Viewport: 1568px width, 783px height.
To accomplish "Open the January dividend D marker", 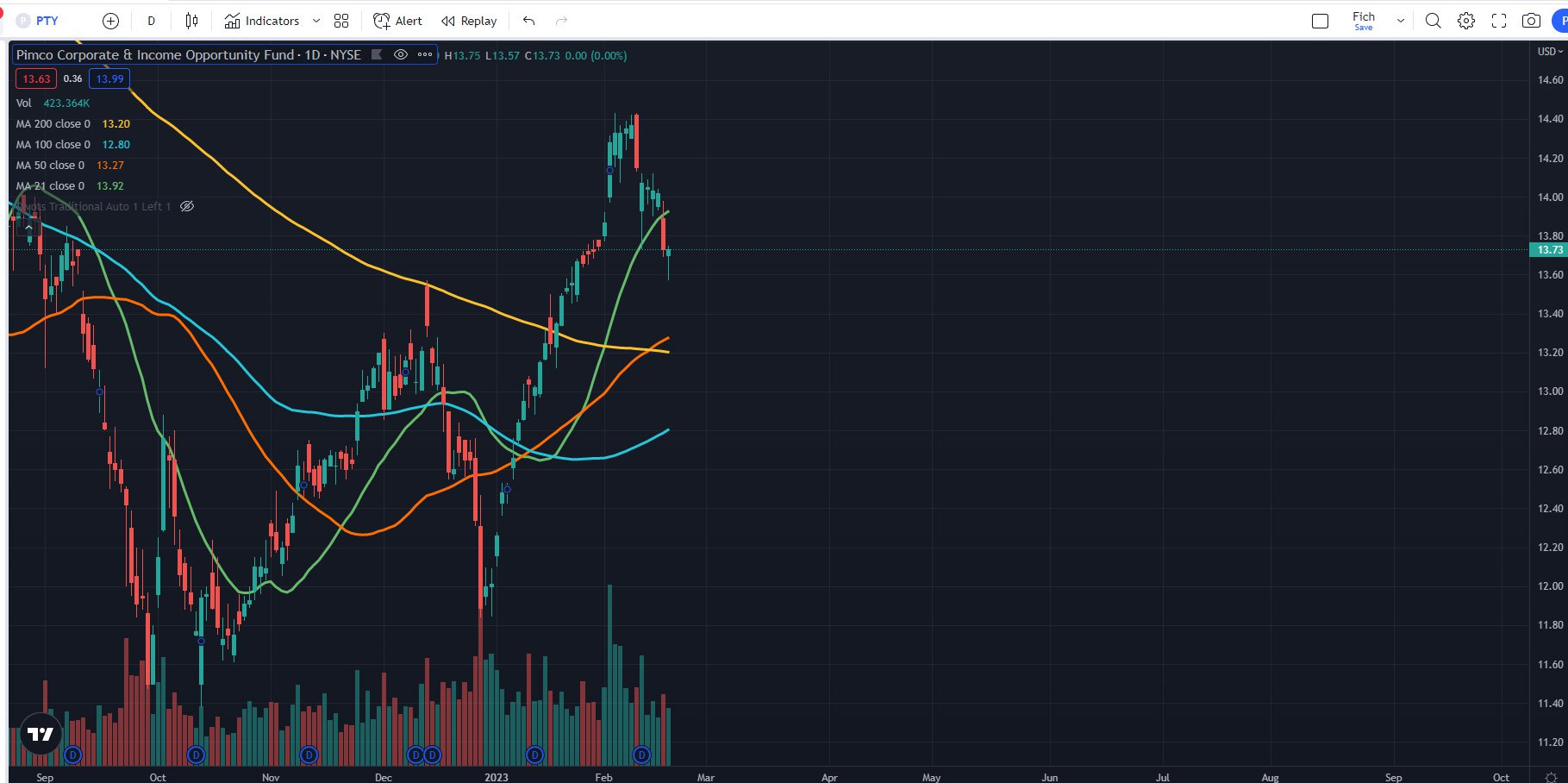I will [x=534, y=755].
